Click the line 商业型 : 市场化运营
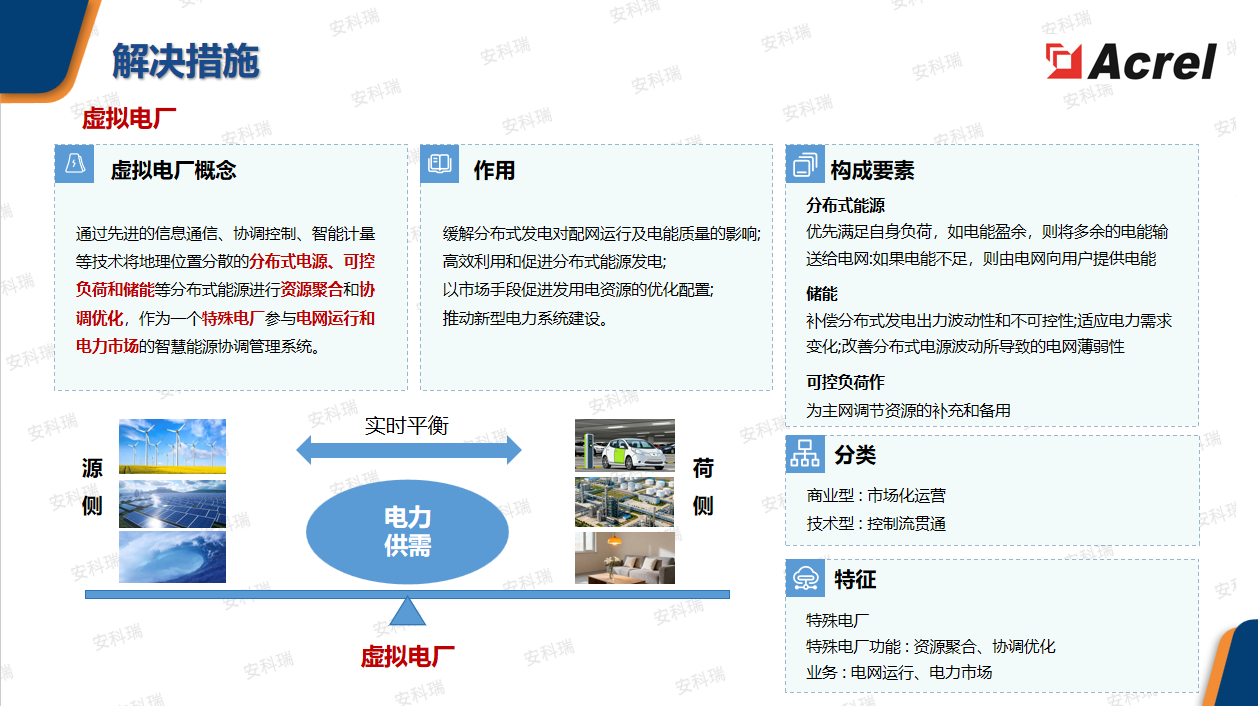 click(876, 495)
